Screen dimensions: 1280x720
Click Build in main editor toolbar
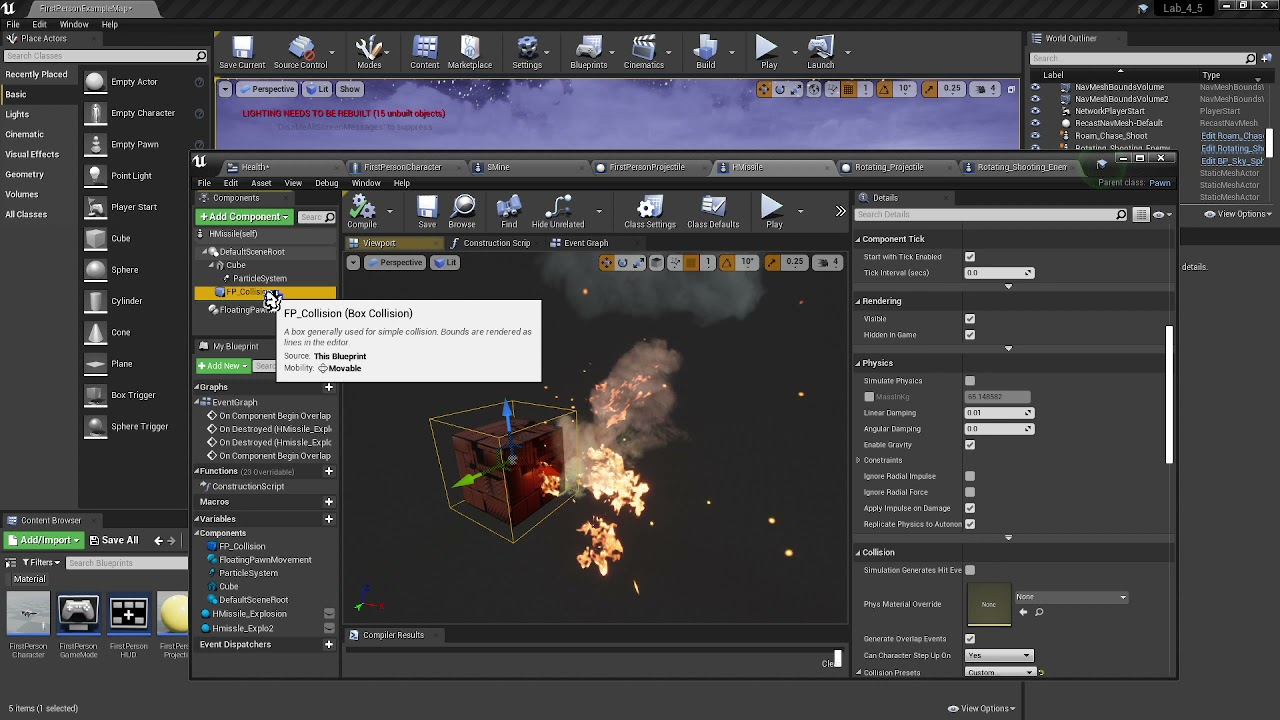(705, 52)
